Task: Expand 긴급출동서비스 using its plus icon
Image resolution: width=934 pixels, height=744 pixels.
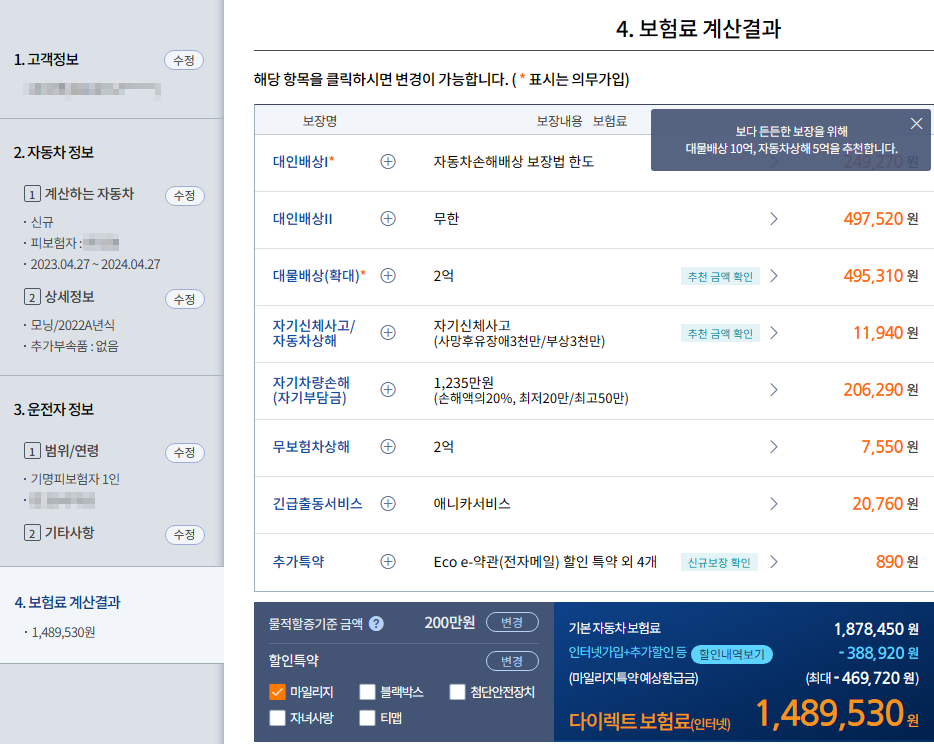Action: tap(388, 503)
